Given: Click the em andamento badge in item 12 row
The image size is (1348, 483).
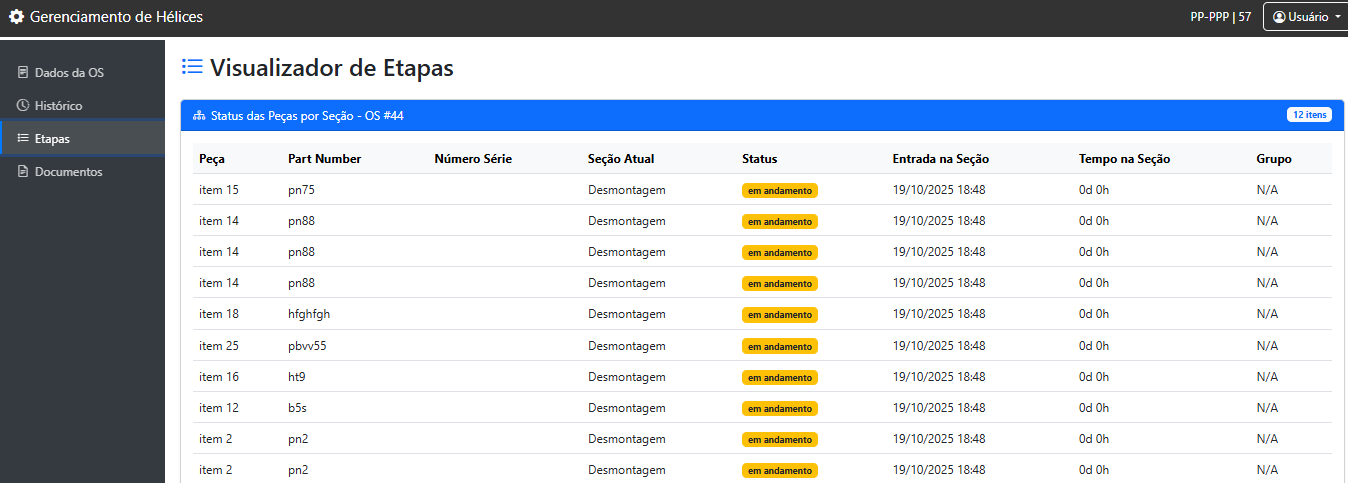Looking at the screenshot, I should 780,408.
